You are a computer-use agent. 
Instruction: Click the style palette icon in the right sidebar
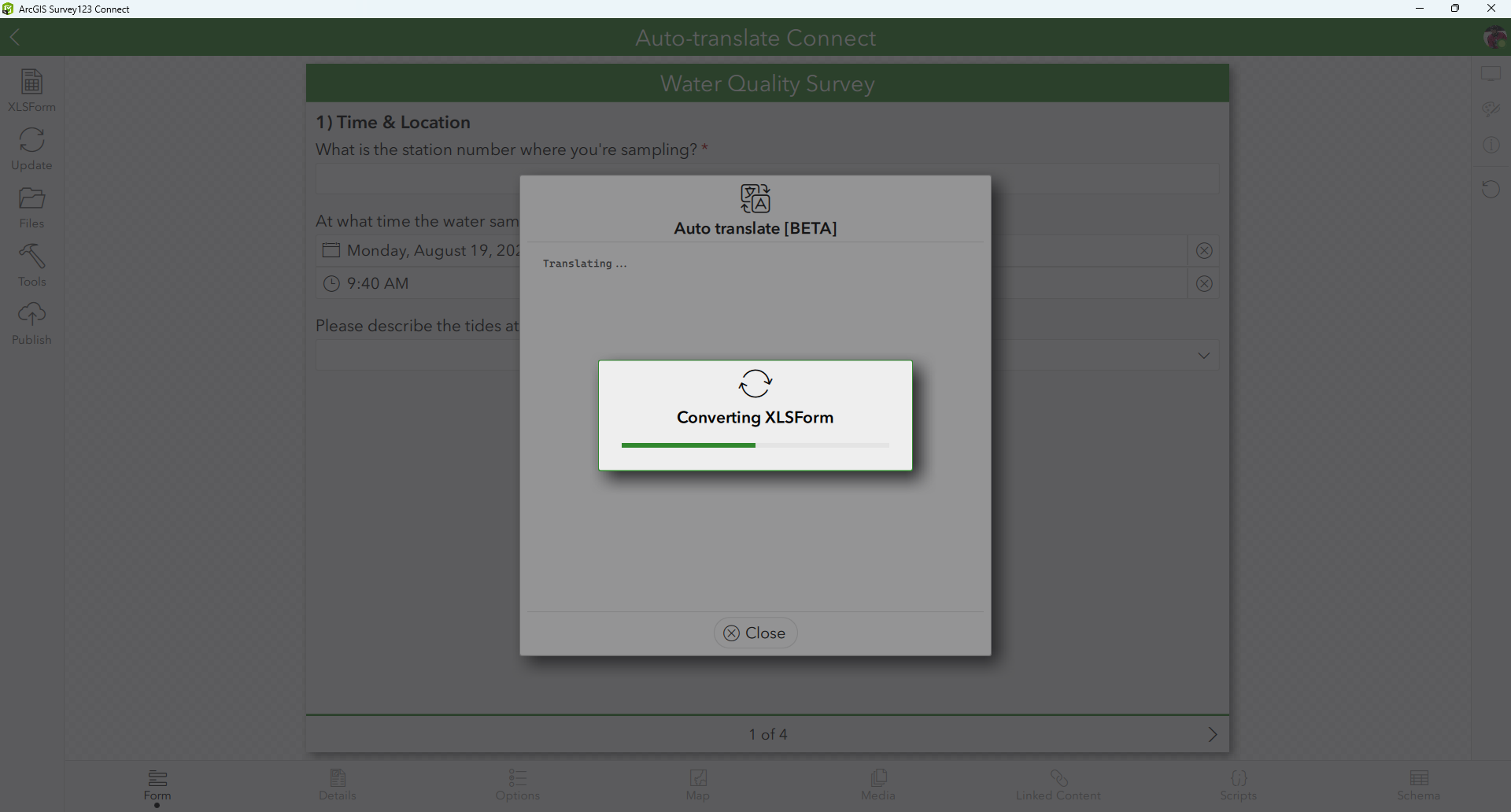[1491, 109]
